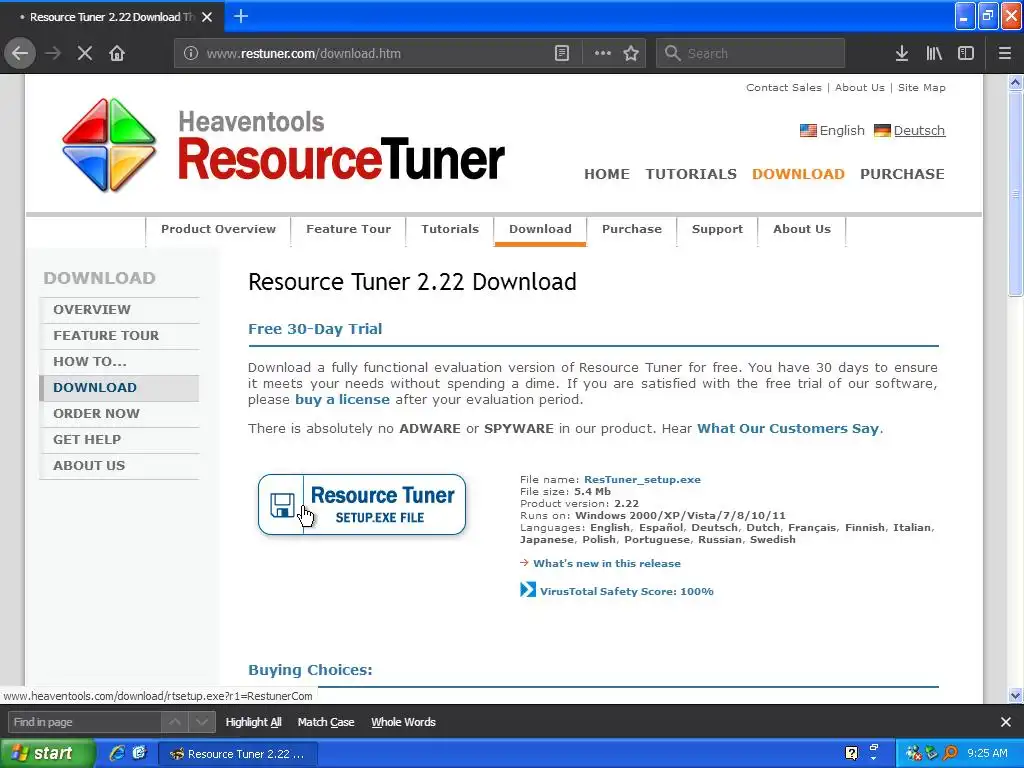Click the Contact Sales link
The height and width of the screenshot is (768, 1024).
pyautogui.click(x=784, y=88)
